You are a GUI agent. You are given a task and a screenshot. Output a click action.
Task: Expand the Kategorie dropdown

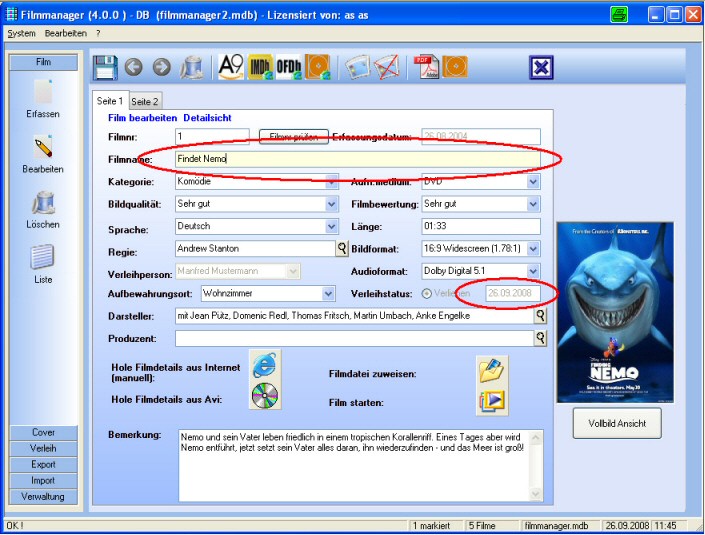pyautogui.click(x=332, y=182)
